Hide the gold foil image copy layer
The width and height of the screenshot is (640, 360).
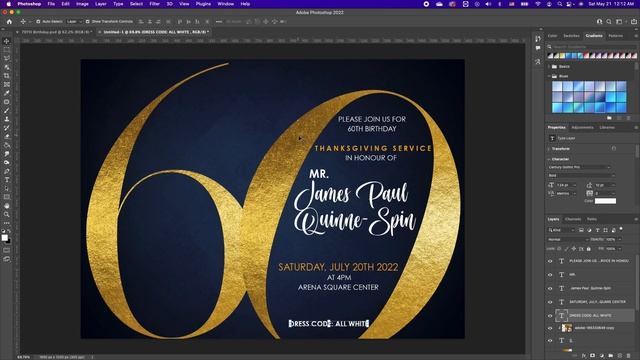click(x=550, y=328)
